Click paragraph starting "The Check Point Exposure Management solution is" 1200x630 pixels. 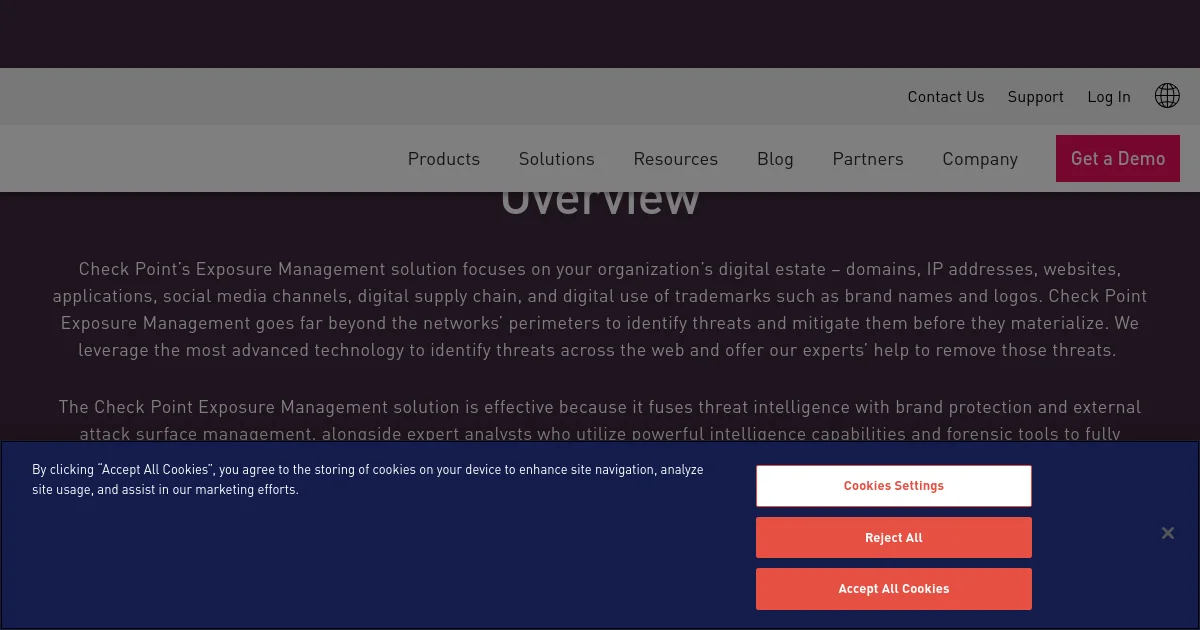tap(600, 420)
